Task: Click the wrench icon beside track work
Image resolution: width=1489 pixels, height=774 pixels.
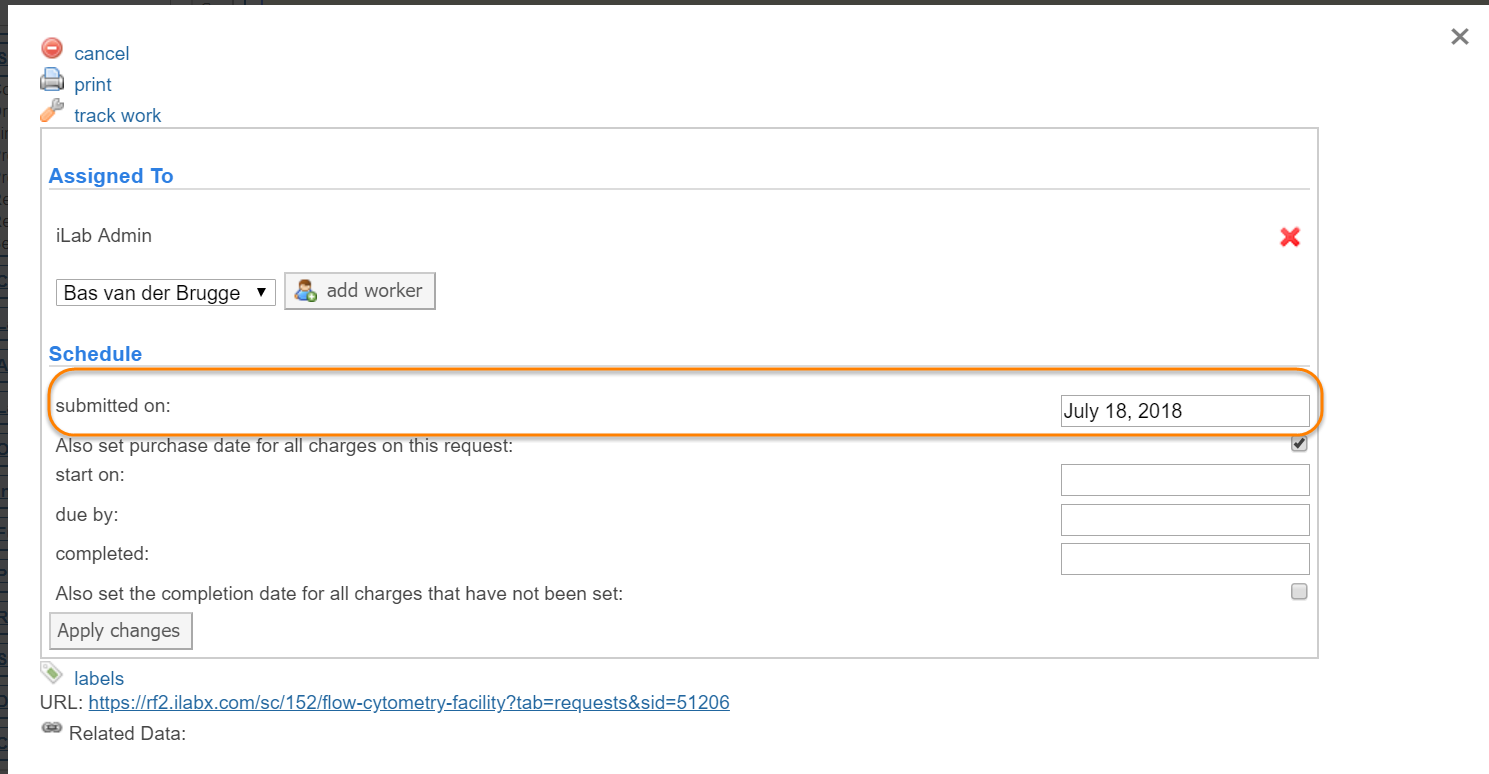Action: pos(52,111)
